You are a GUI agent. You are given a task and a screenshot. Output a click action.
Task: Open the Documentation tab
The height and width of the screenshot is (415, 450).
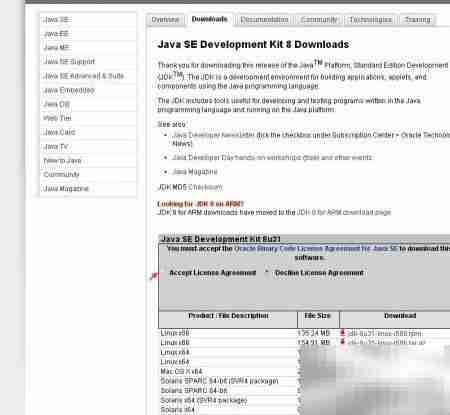click(x=264, y=20)
